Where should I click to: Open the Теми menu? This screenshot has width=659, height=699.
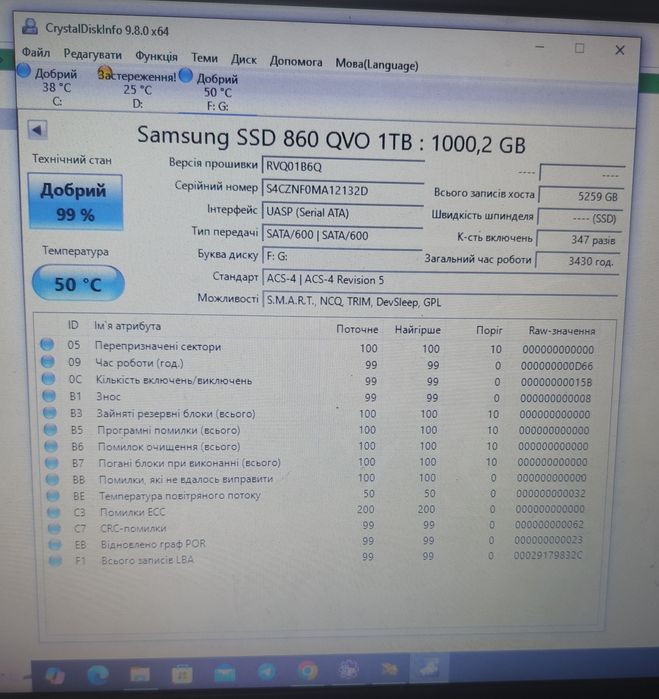[204, 58]
